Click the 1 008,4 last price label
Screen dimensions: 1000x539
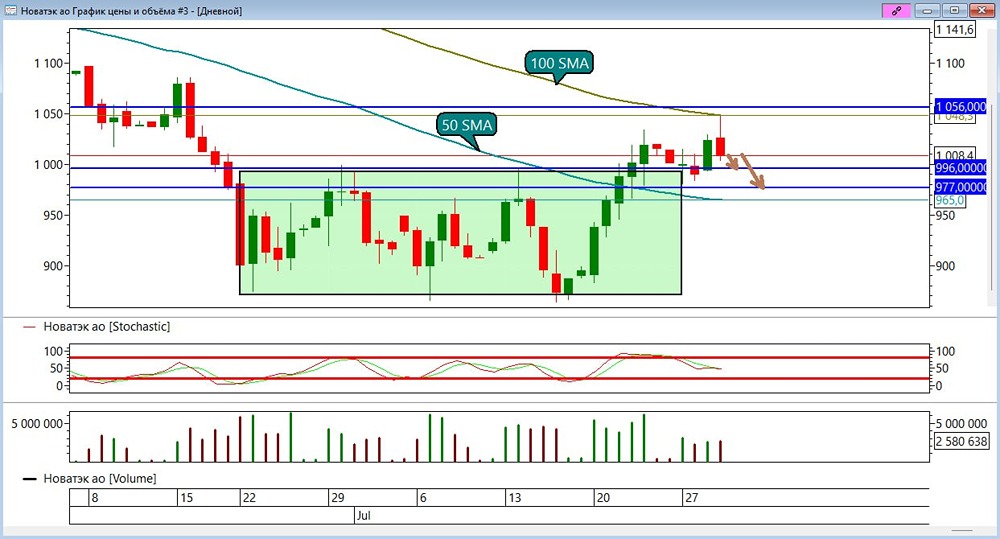tap(955, 155)
